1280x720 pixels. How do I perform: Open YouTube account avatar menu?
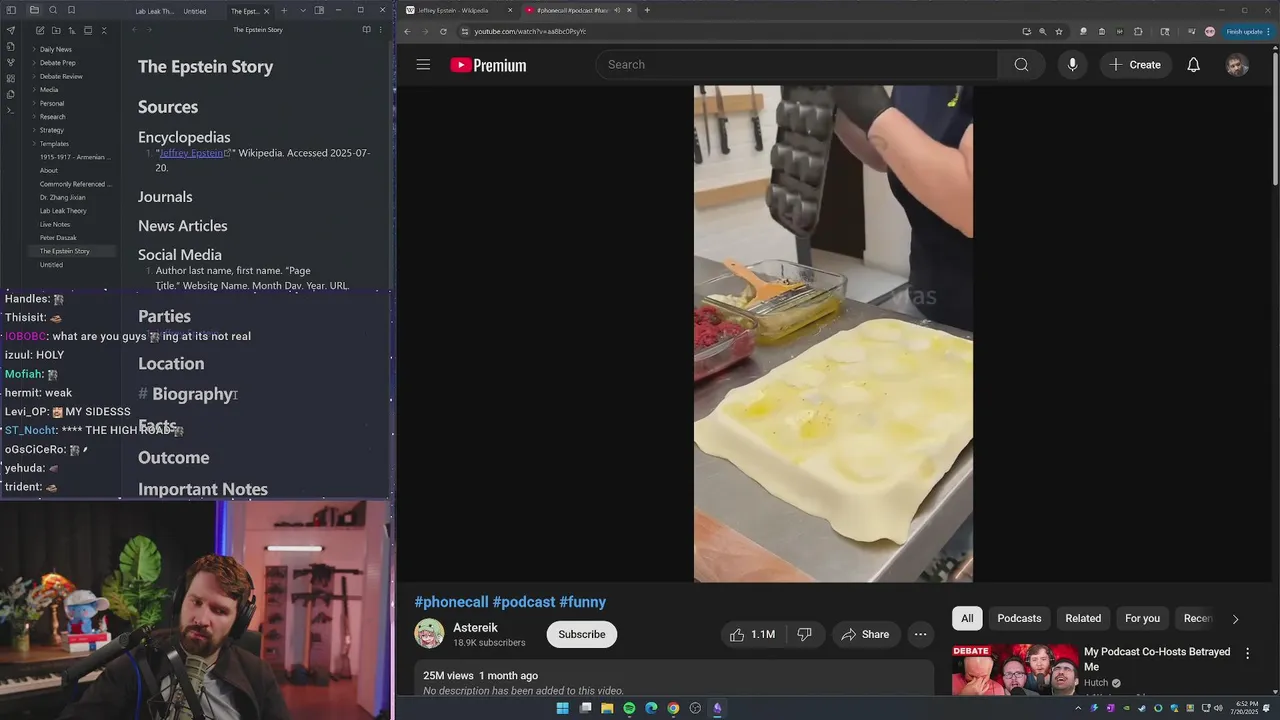[x=1237, y=65]
